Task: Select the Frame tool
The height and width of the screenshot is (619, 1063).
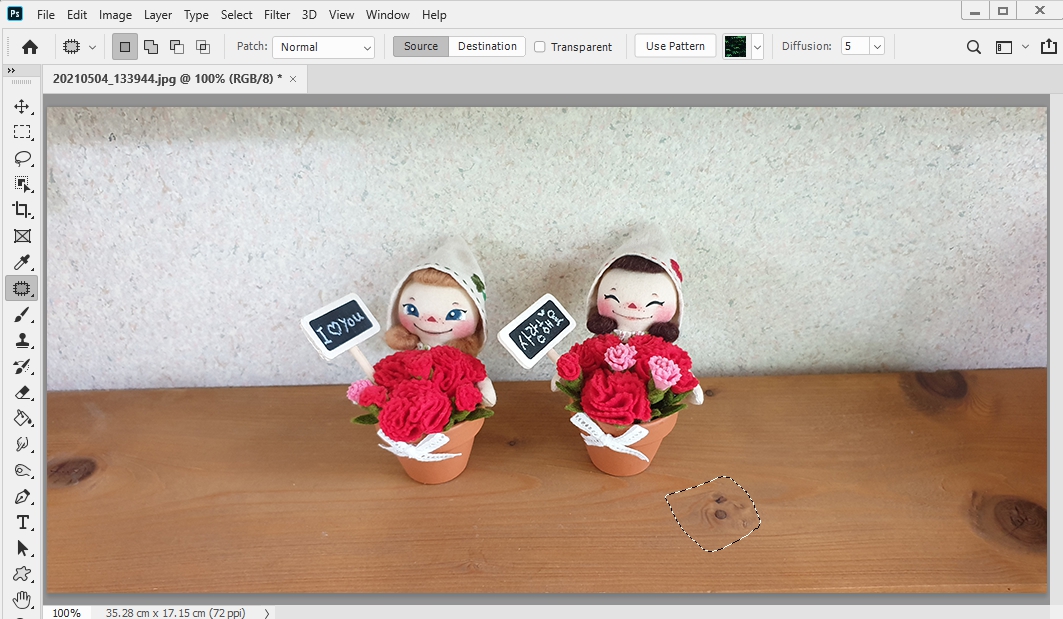Action: [22, 236]
